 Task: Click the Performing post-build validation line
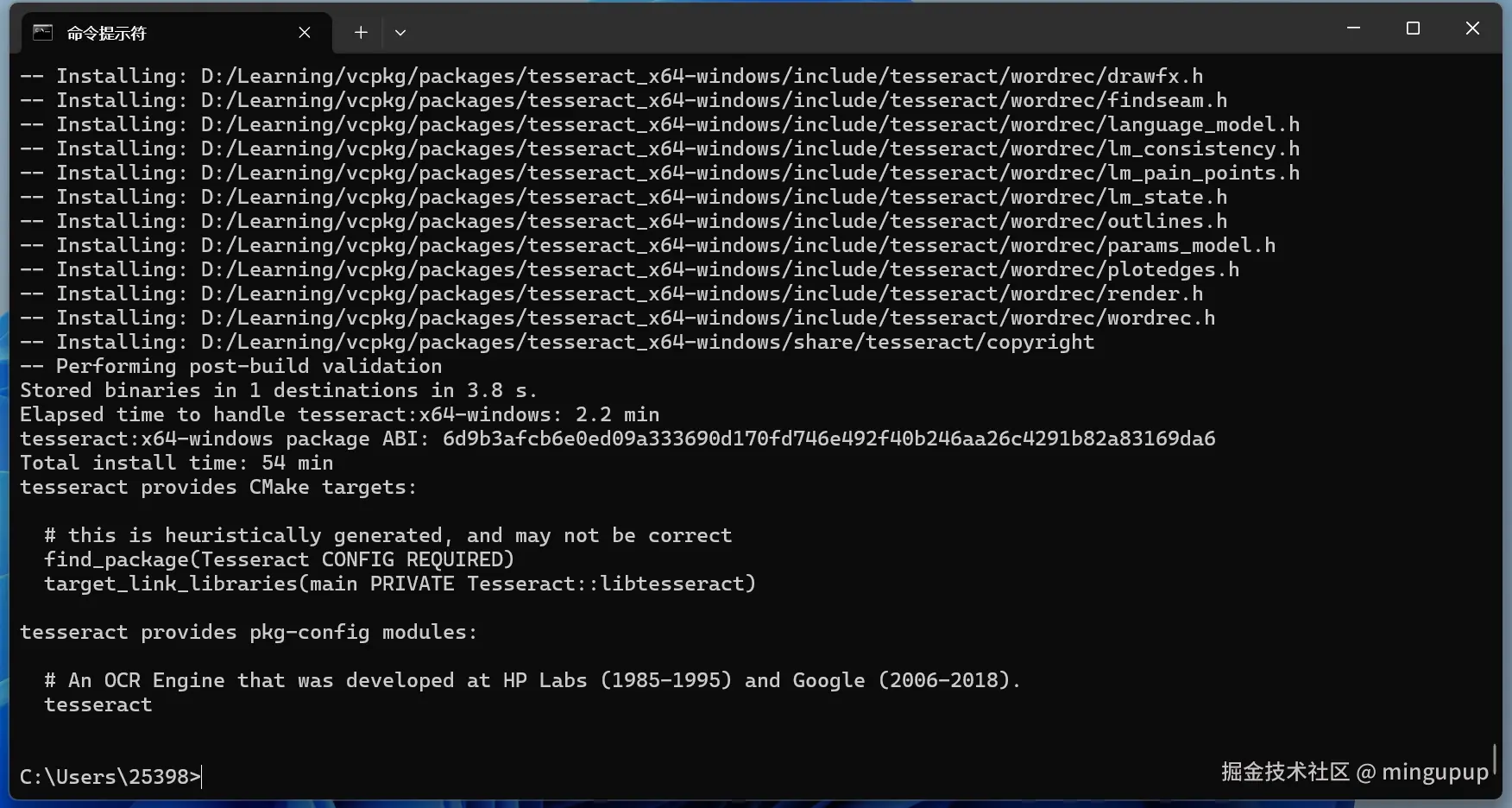pos(231,366)
